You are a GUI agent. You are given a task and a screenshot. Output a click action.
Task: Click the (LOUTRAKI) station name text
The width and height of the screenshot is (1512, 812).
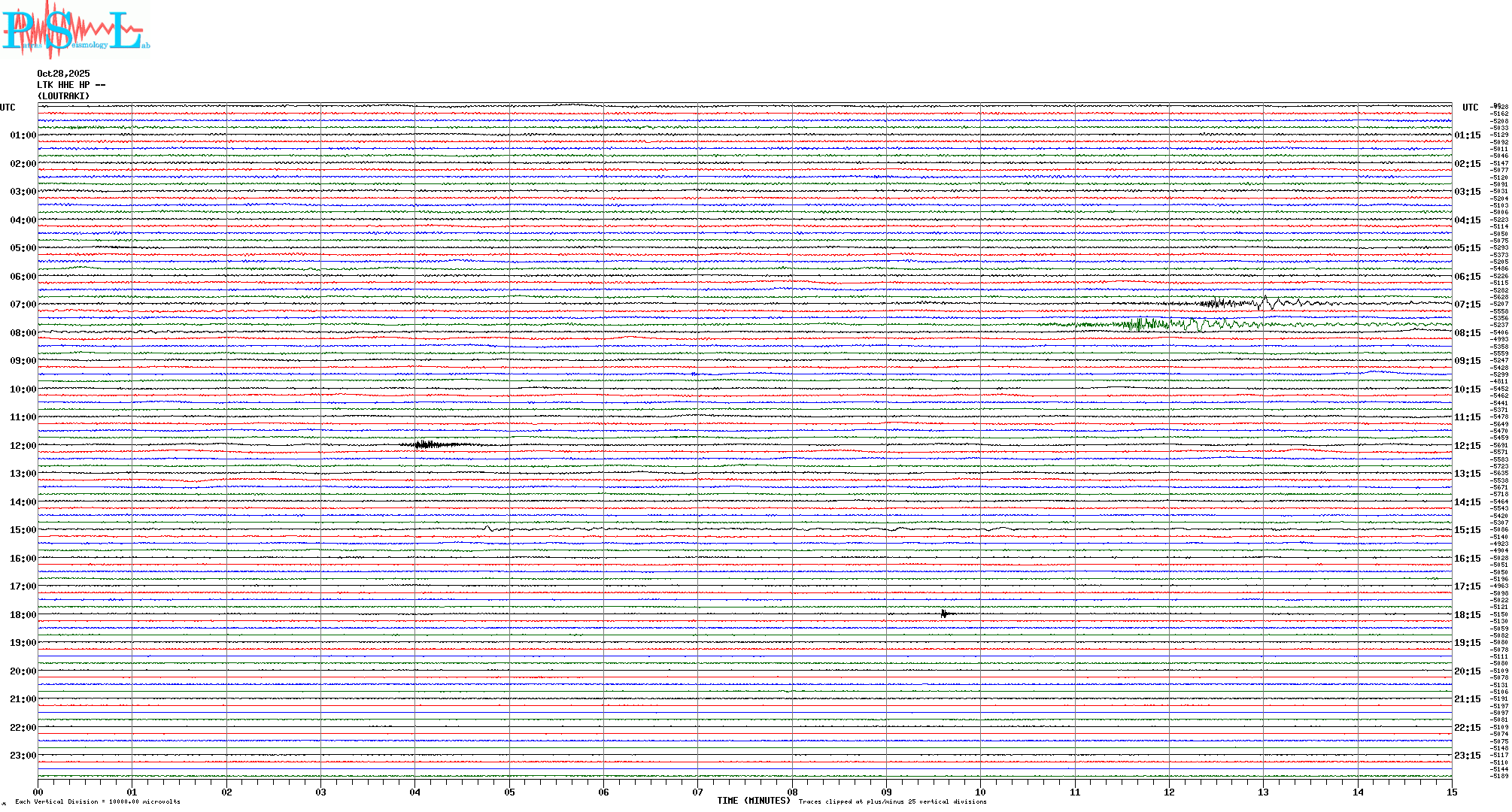coord(63,96)
